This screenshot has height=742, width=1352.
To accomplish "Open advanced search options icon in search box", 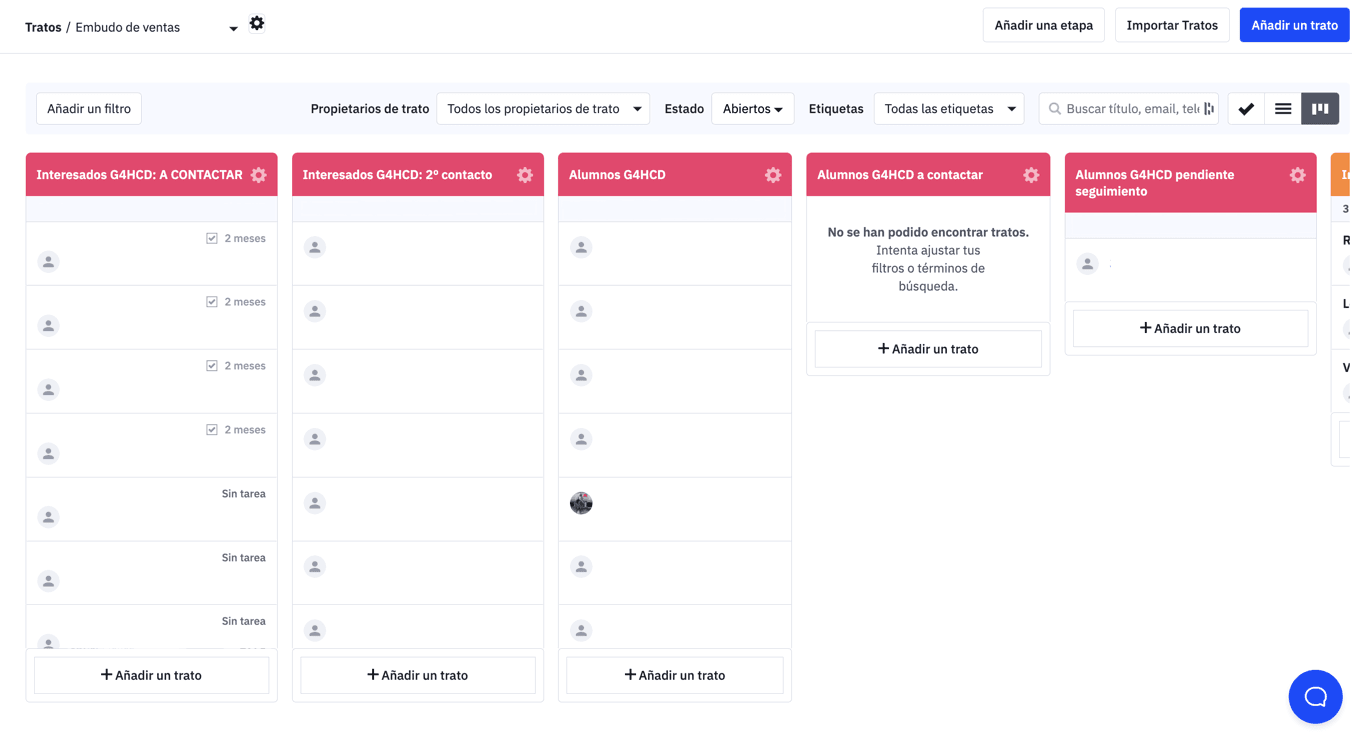I will point(1209,109).
